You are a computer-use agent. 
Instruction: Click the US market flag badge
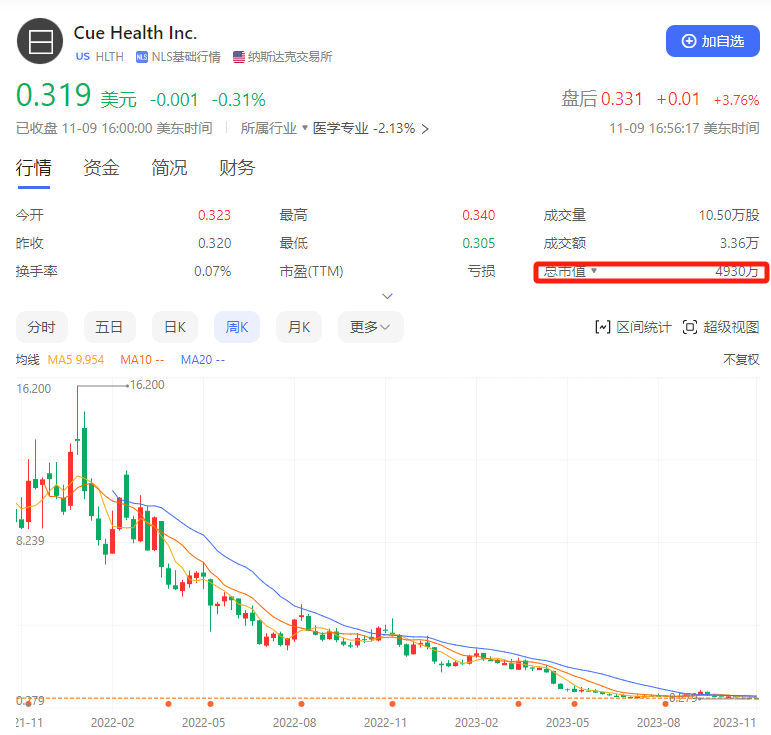[x=82, y=57]
